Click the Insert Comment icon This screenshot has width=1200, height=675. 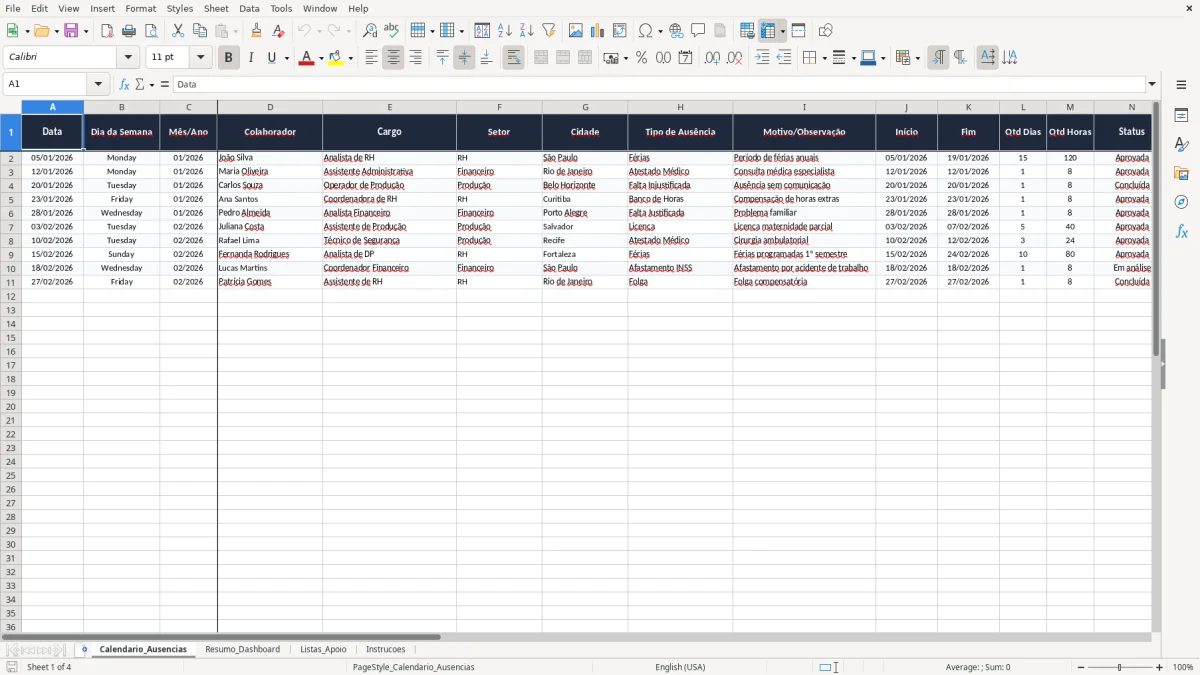[x=699, y=31]
